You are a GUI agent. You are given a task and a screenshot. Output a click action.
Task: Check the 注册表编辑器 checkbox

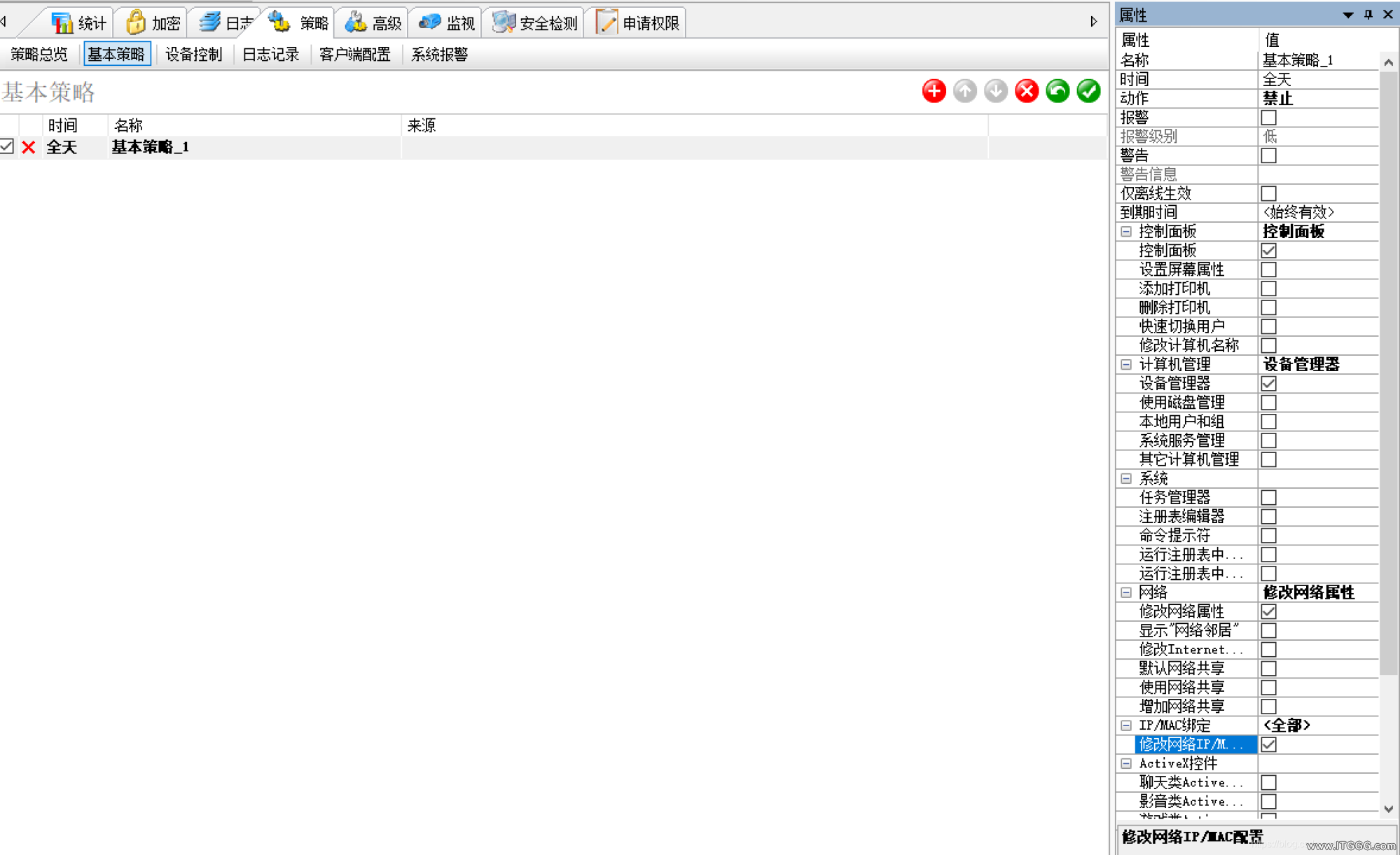[x=1268, y=516]
